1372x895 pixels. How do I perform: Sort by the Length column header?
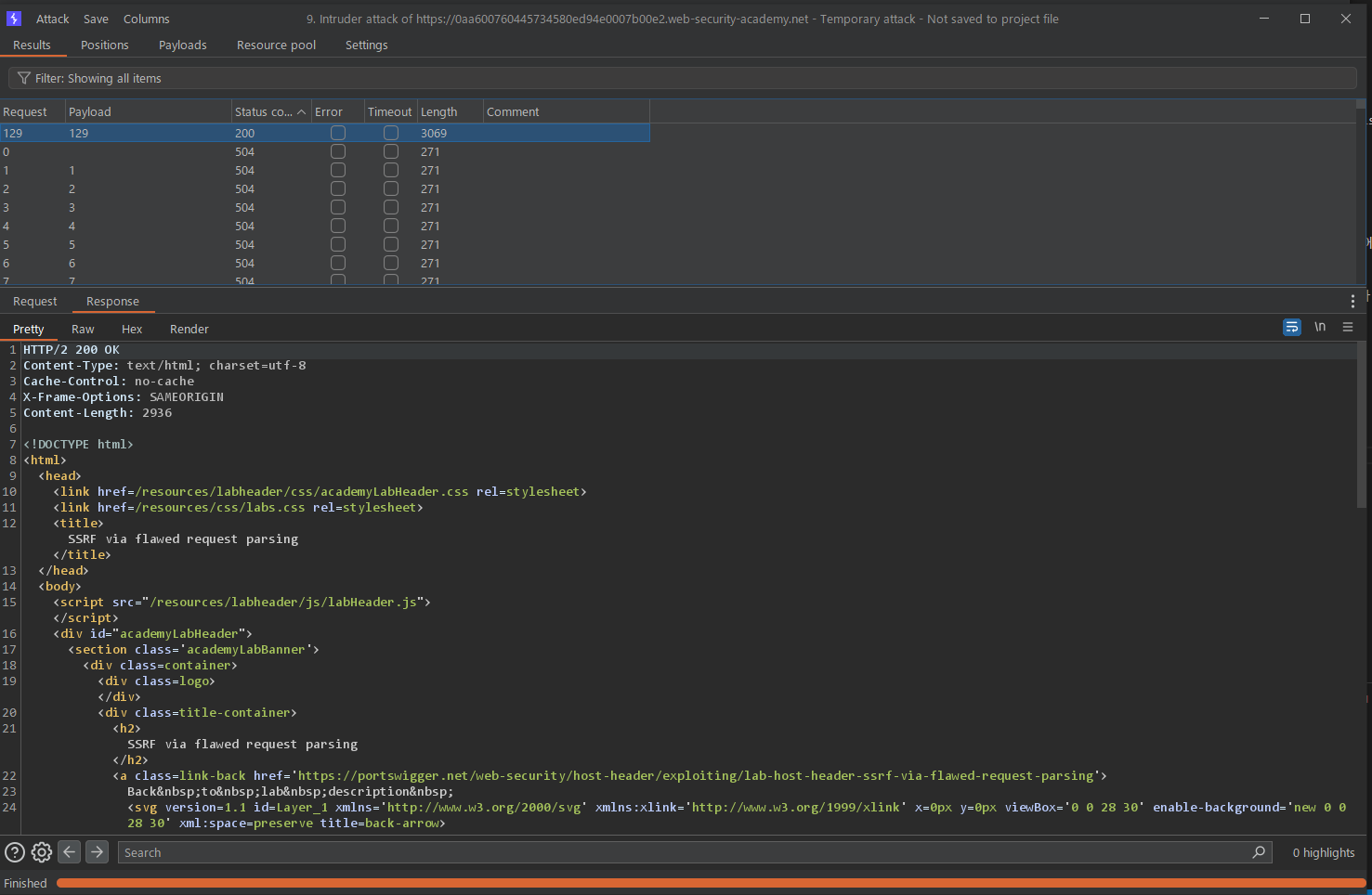click(451, 111)
